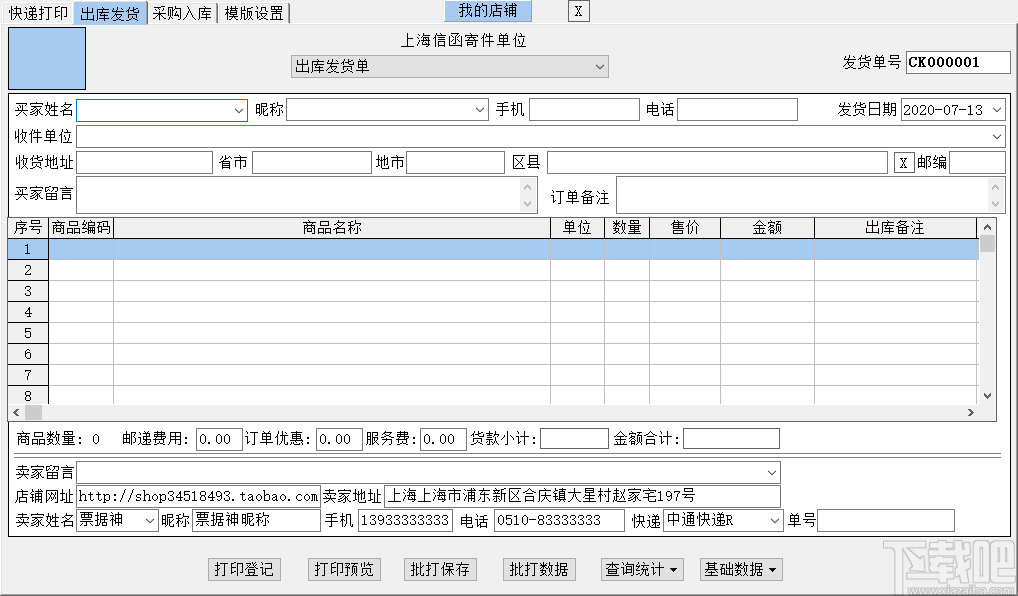Image resolution: width=1018 pixels, height=596 pixels.
Task: Open the 采购入库 tab
Action: [x=181, y=13]
